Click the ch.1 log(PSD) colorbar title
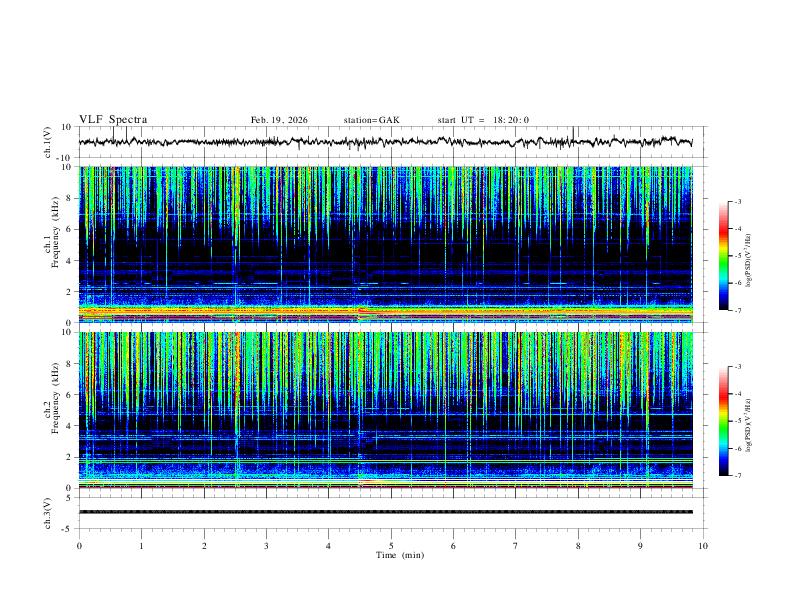This screenshot has height=612, width=792. pos(749,261)
